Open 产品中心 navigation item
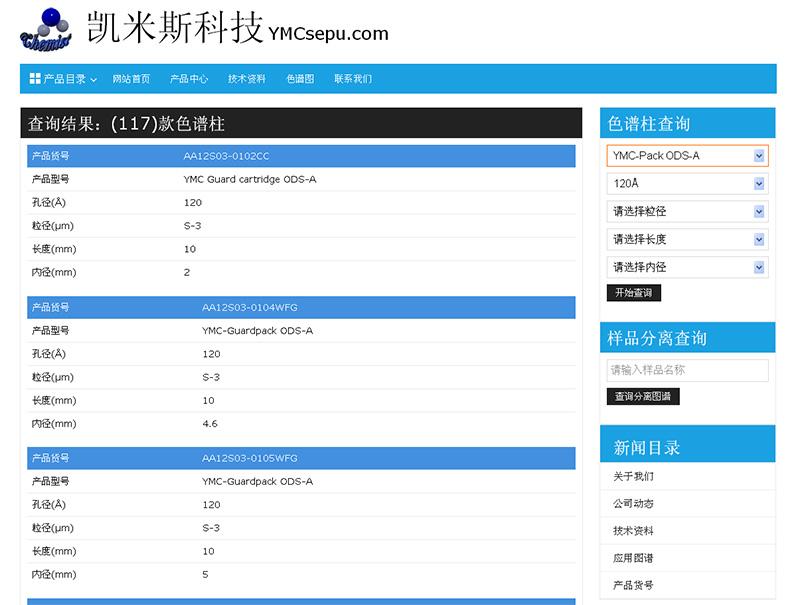This screenshot has width=800, height=605. [x=189, y=79]
